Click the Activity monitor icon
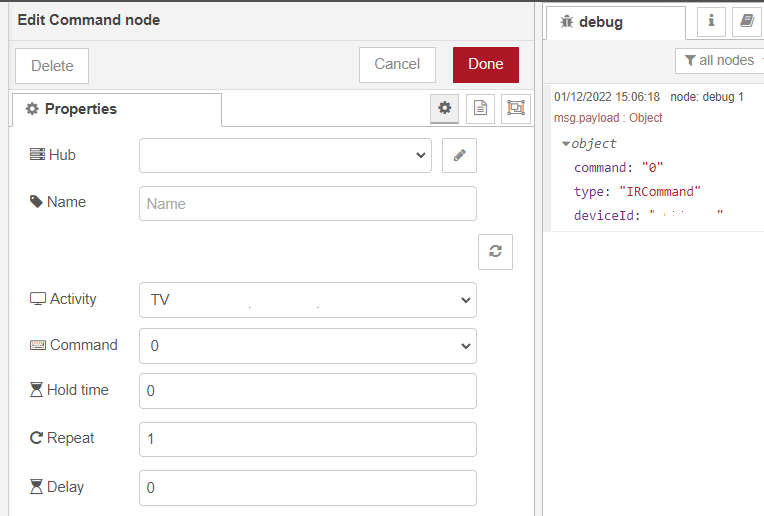Viewport: 764px width, 516px height. 38,299
